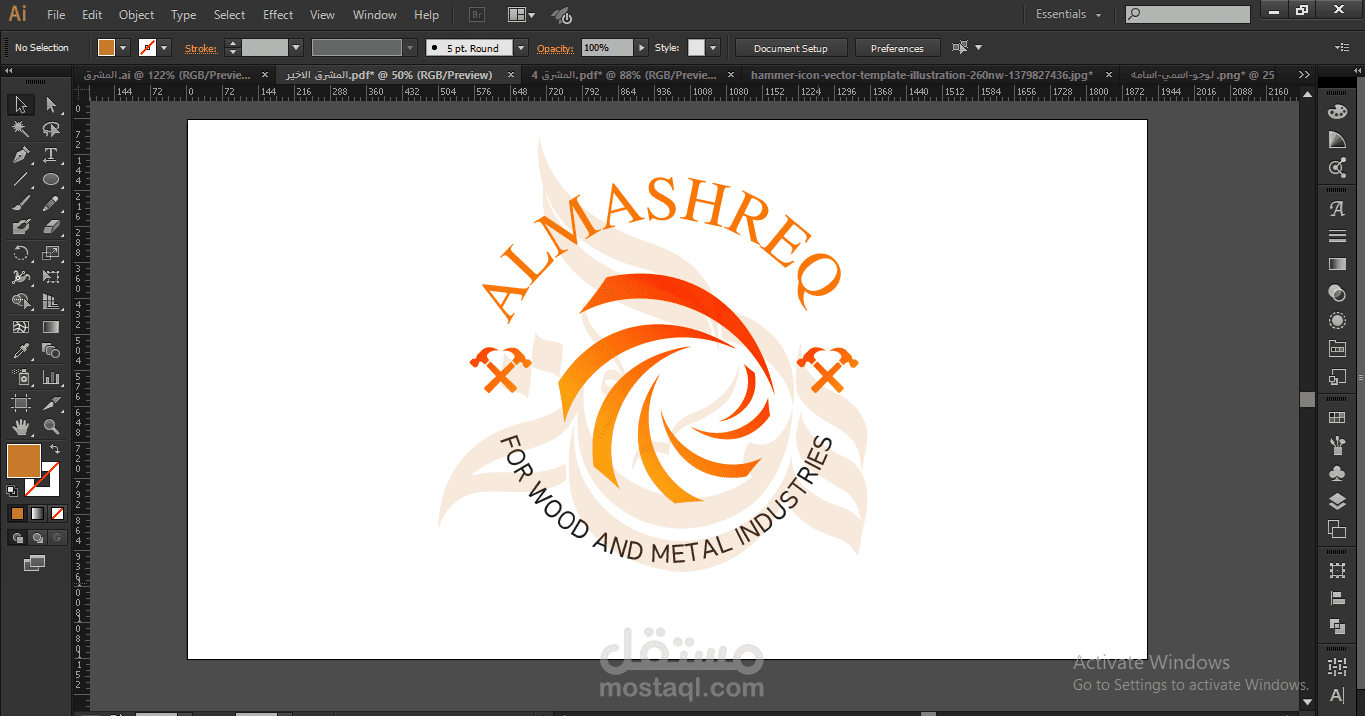
Task: Select the Blob Brush tool
Action: [x=20, y=227]
